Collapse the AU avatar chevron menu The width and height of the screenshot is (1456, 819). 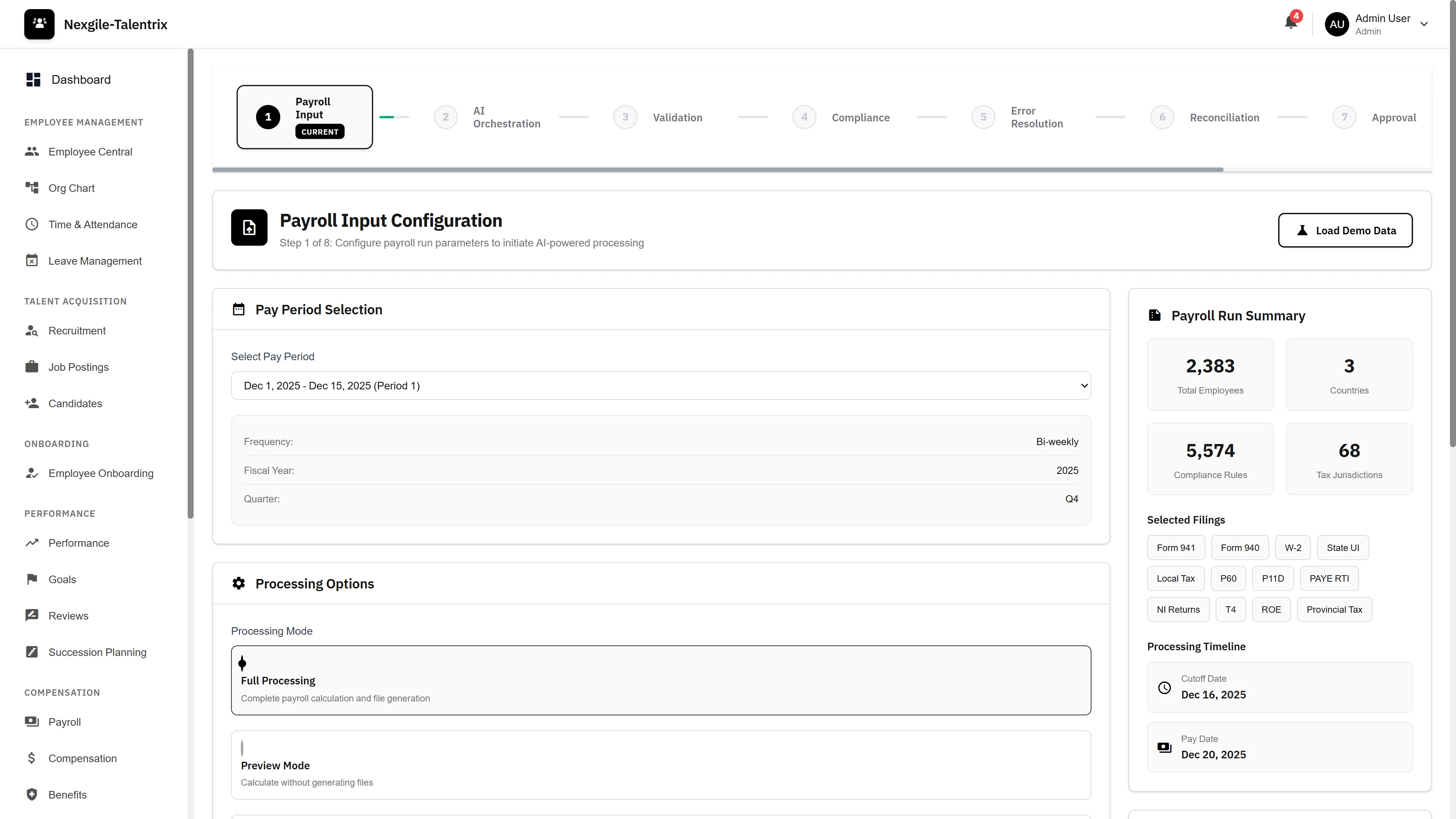coord(1424,24)
